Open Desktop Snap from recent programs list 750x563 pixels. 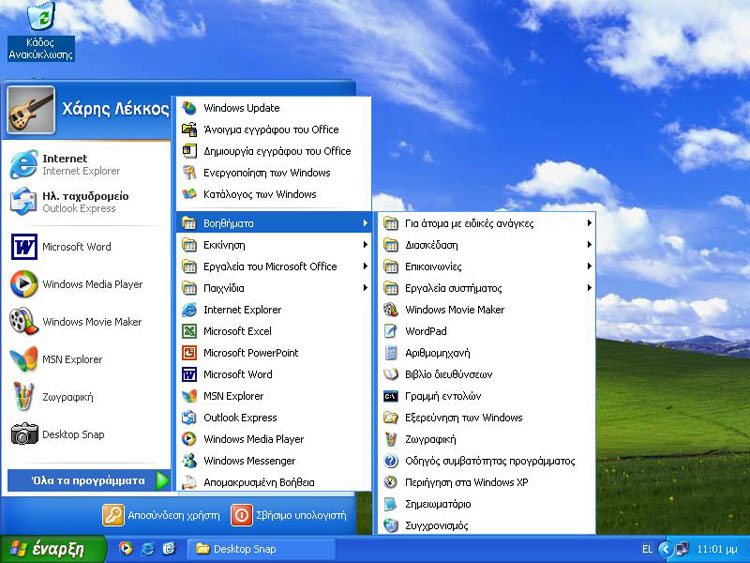pyautogui.click(x=86, y=434)
